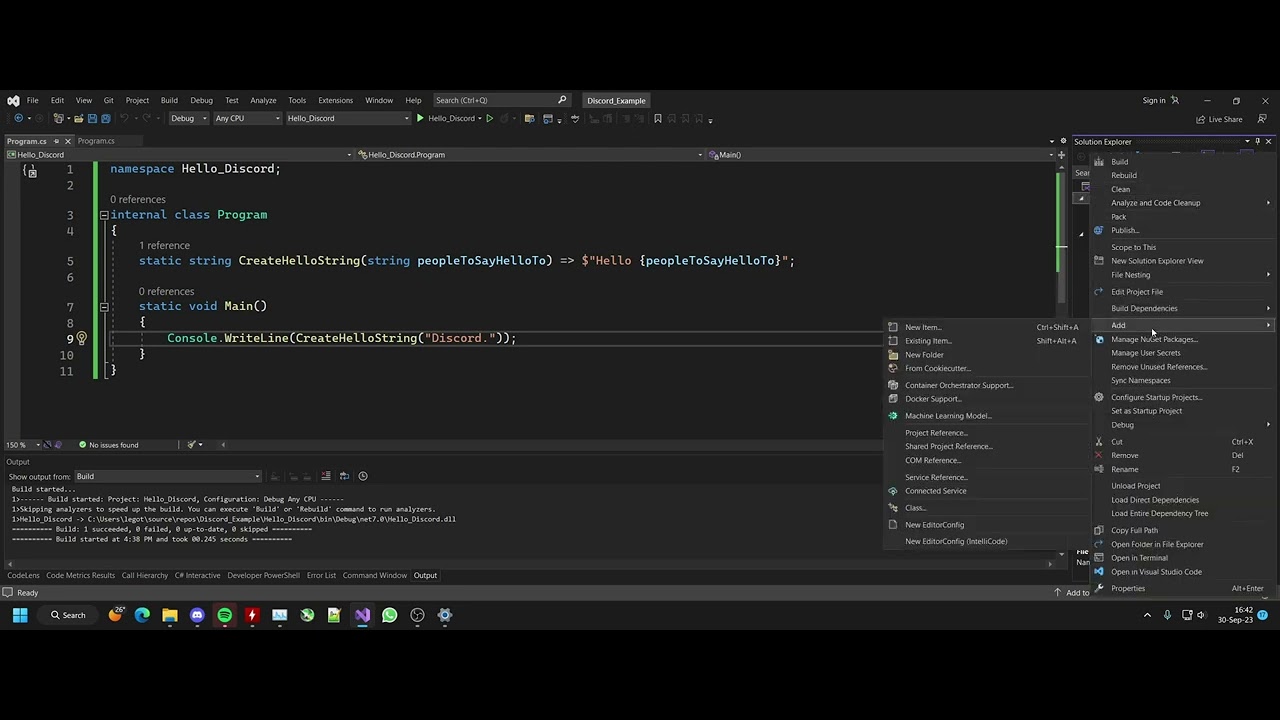Click Toggle Word Wrap icon in Output toolbar
Viewport: 1280px width, 720px height.
[344, 476]
